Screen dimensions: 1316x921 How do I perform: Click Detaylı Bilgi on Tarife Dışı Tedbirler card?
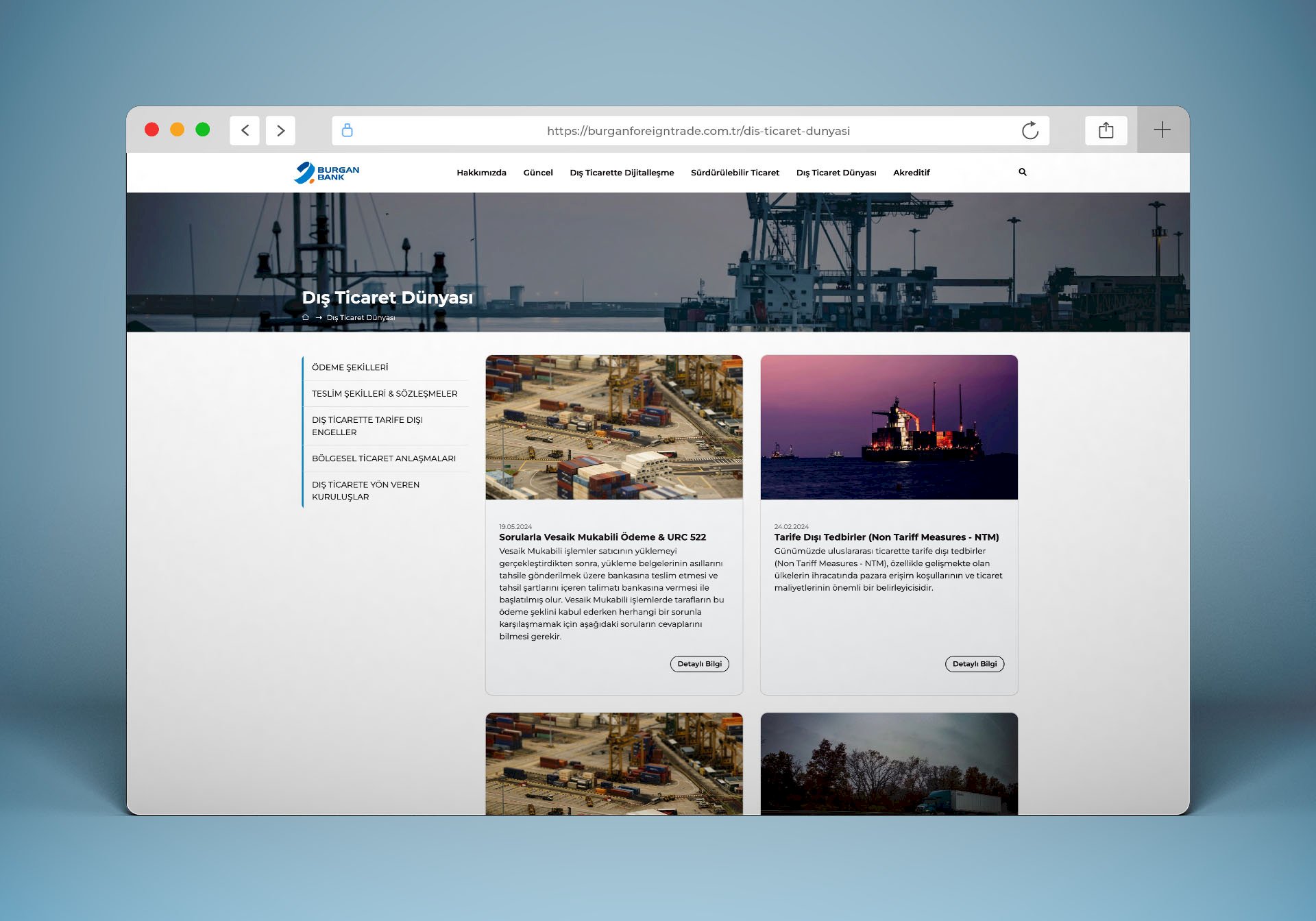(x=974, y=664)
